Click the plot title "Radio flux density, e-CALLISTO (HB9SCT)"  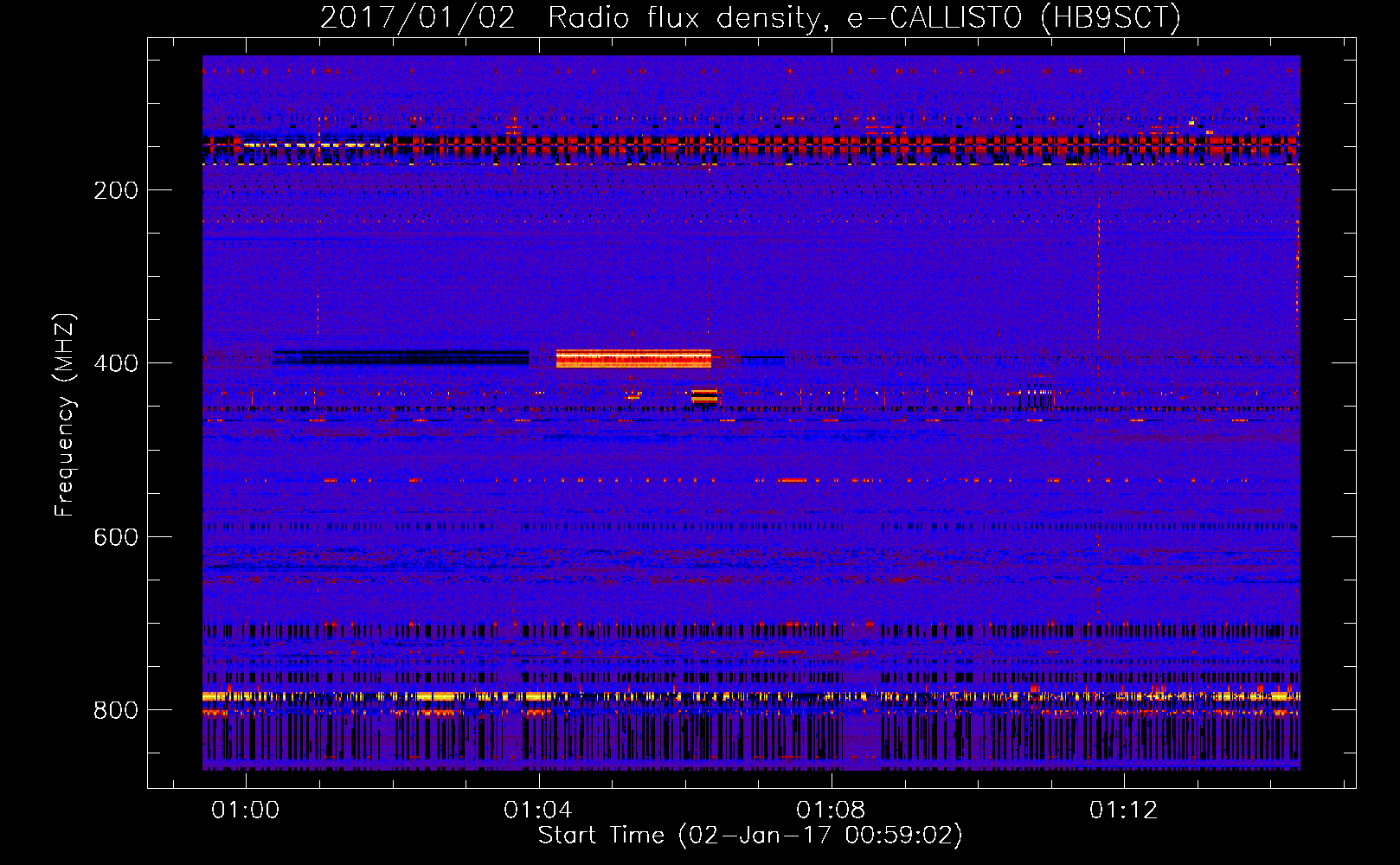pyautogui.click(x=864, y=17)
